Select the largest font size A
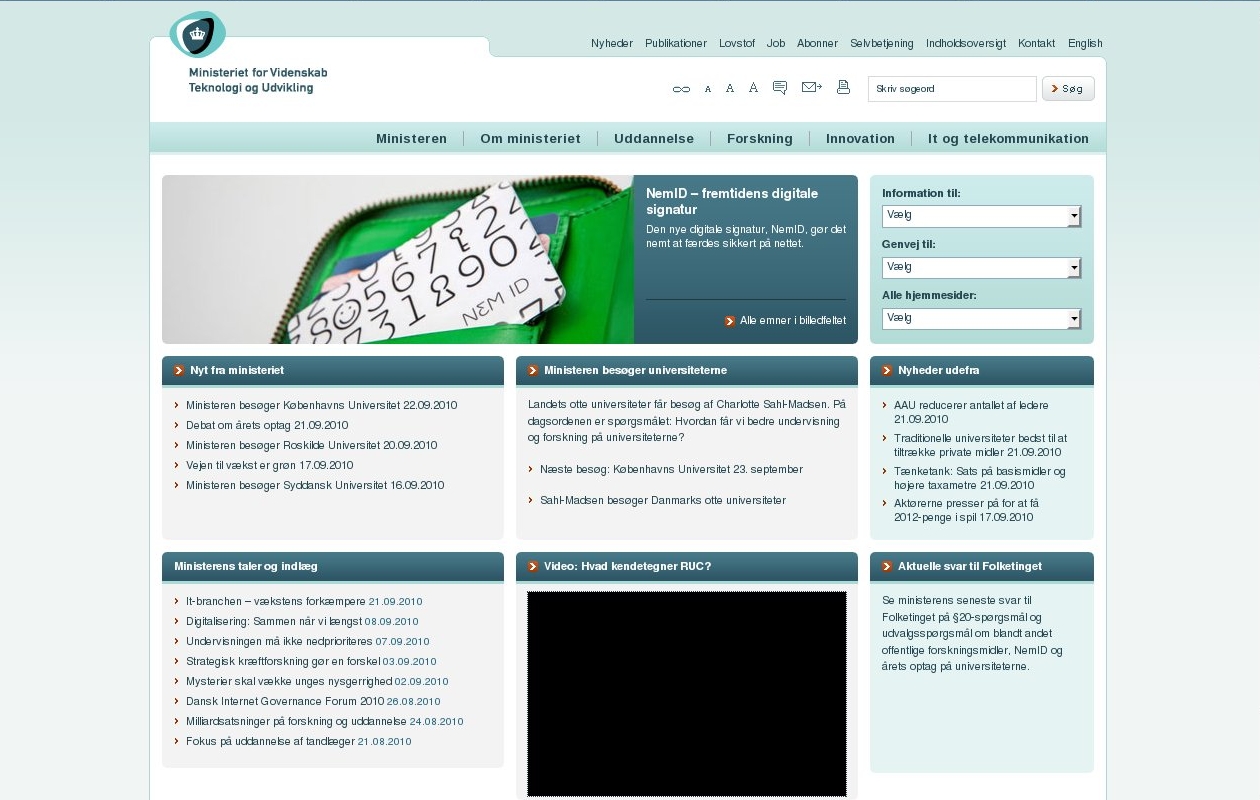Viewport: 1260px width, 800px height. (x=753, y=88)
